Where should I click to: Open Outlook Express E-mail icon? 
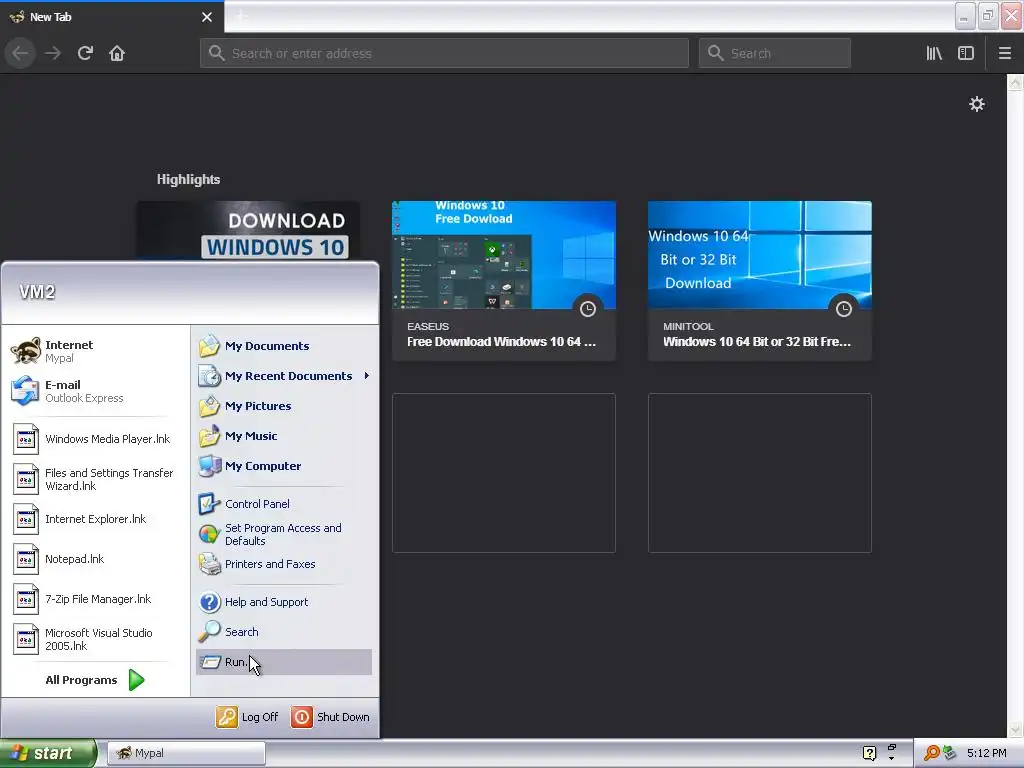click(25, 391)
